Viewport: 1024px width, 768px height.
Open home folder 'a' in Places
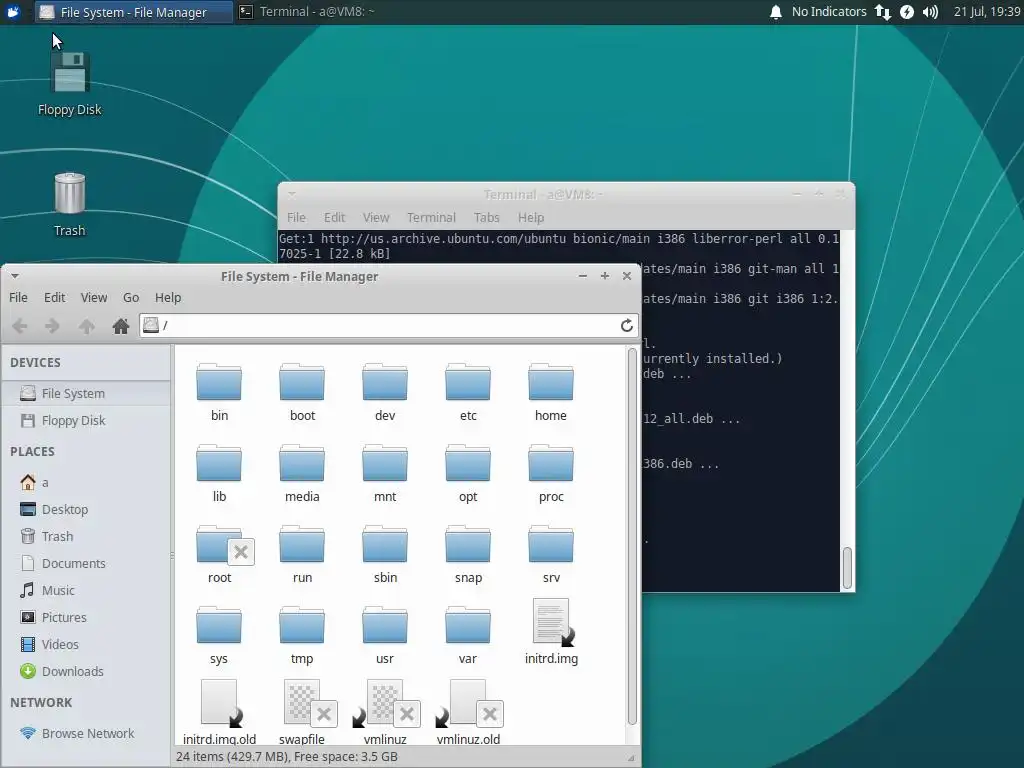(x=86, y=483)
